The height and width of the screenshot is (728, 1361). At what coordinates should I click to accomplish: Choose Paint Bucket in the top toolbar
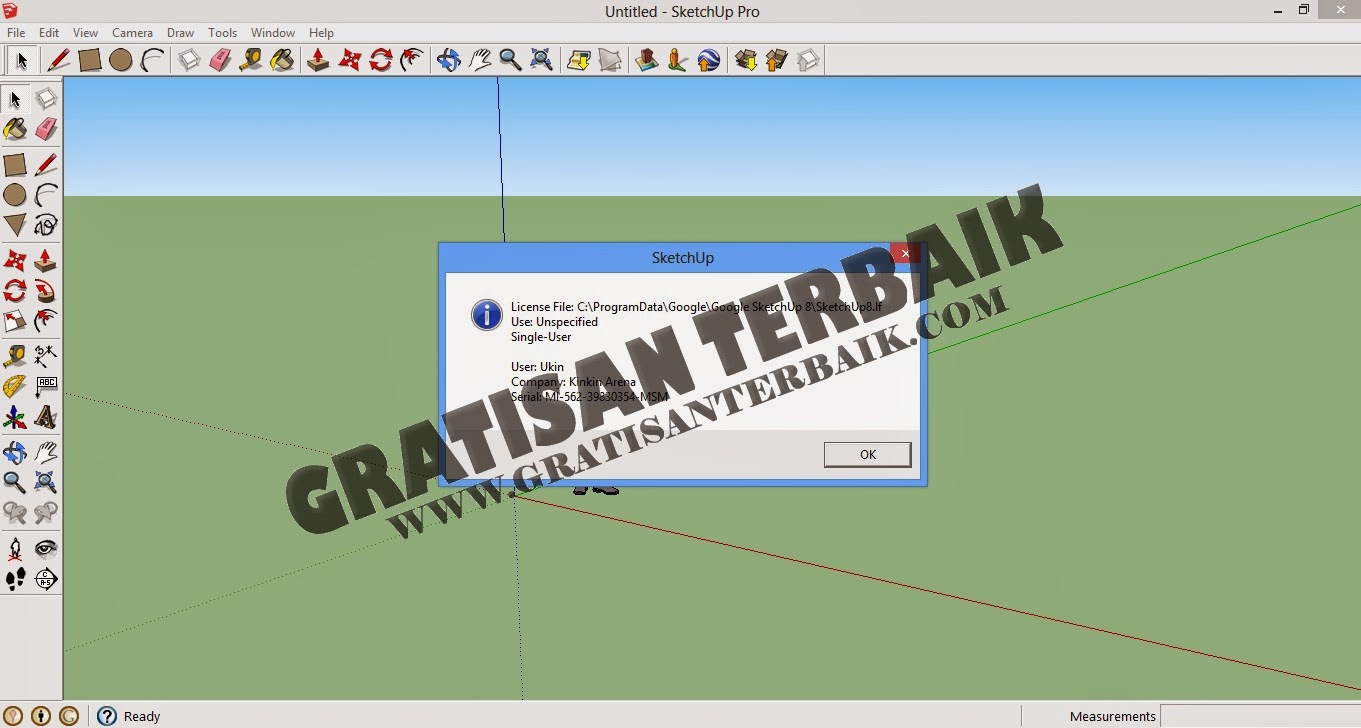pyautogui.click(x=283, y=61)
